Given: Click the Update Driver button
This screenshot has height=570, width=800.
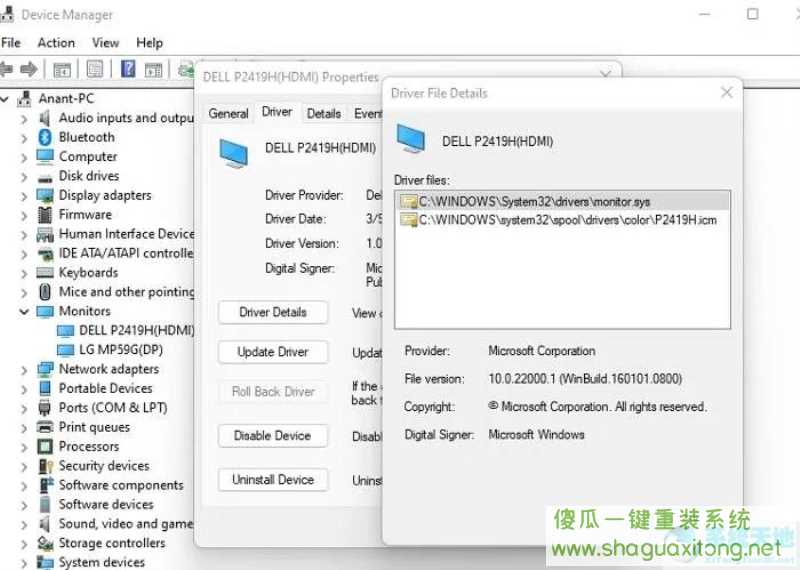Looking at the screenshot, I should point(273,352).
